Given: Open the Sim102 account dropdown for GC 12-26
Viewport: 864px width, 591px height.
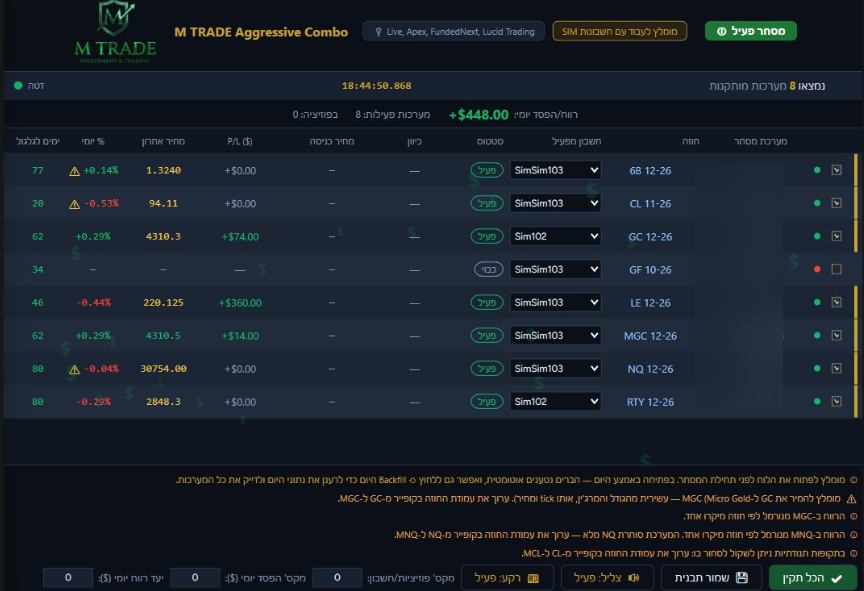Looking at the screenshot, I should (x=555, y=236).
